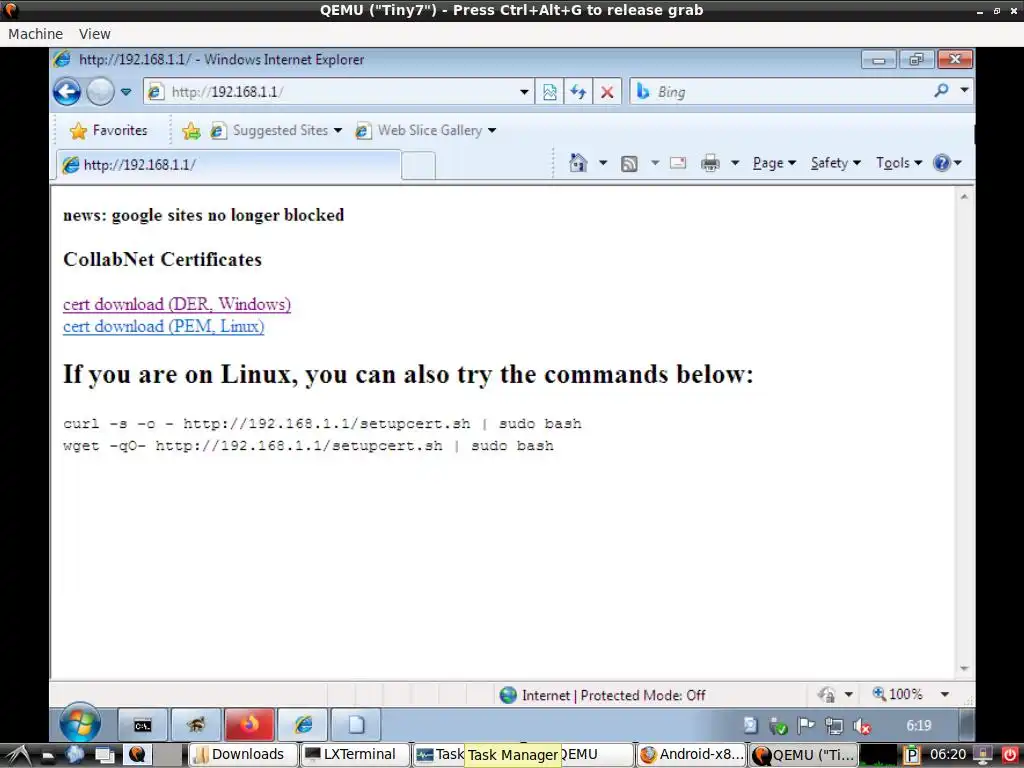1024x768 pixels.
Task: Click the page scrollbar up arrow
Action: tap(964, 196)
